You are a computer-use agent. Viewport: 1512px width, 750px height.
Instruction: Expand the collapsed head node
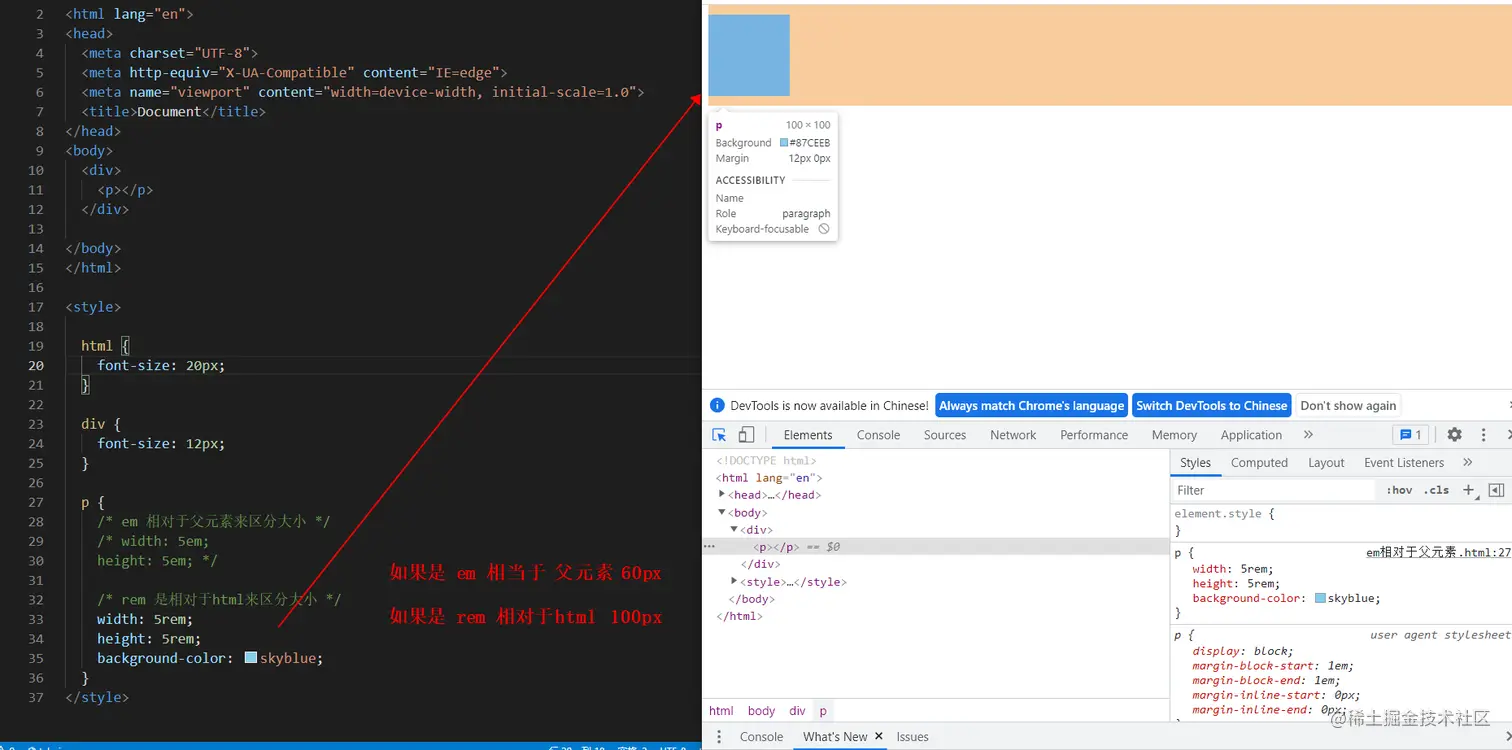tap(721, 494)
